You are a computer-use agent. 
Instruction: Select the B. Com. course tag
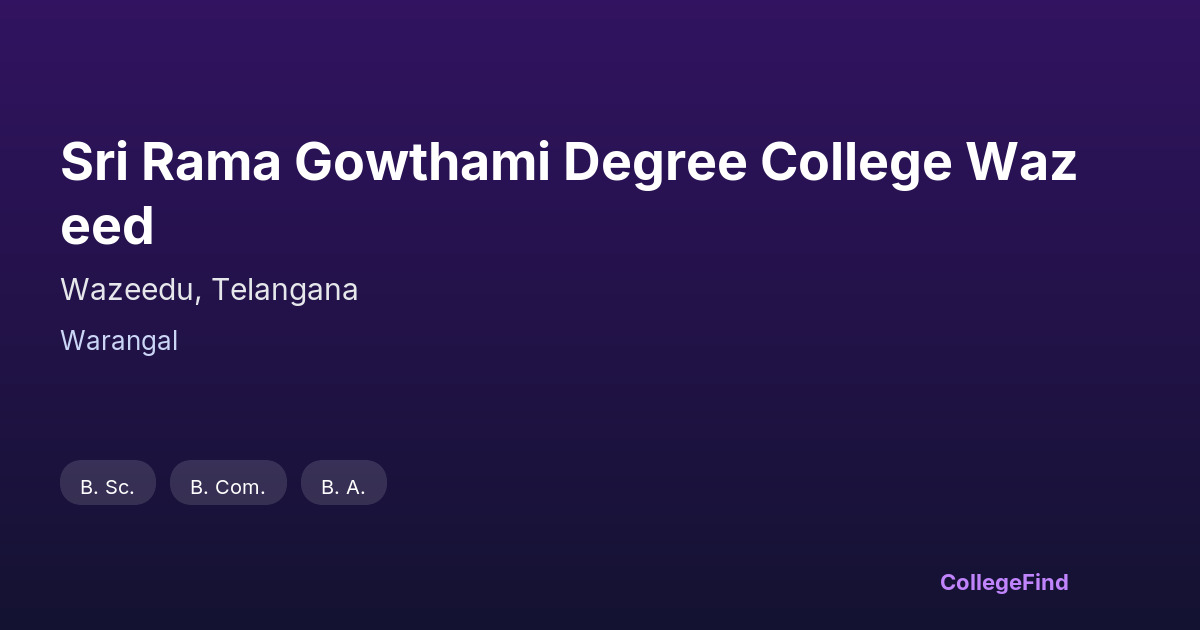pyautogui.click(x=228, y=483)
